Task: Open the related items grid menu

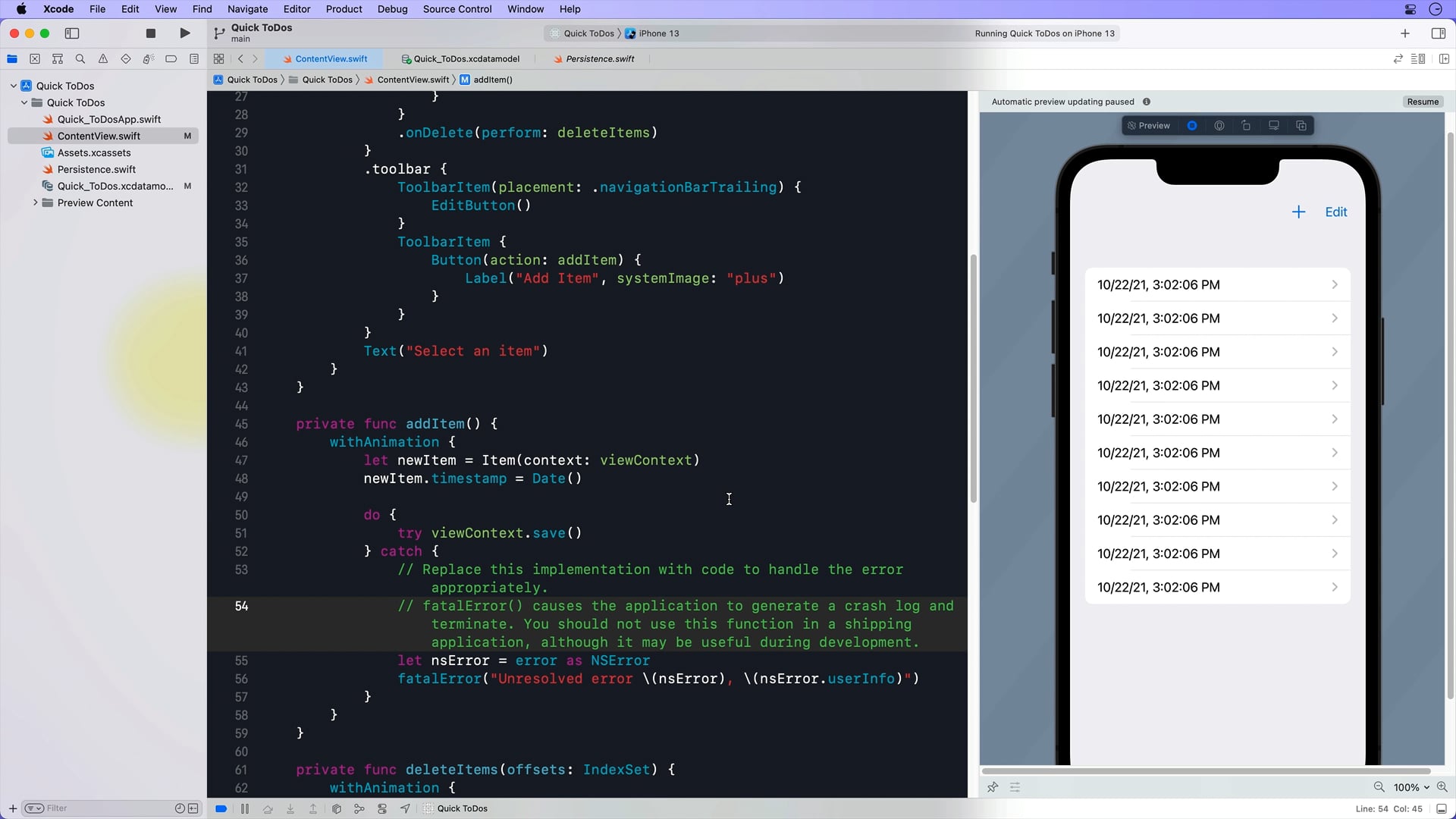Action: point(218,59)
